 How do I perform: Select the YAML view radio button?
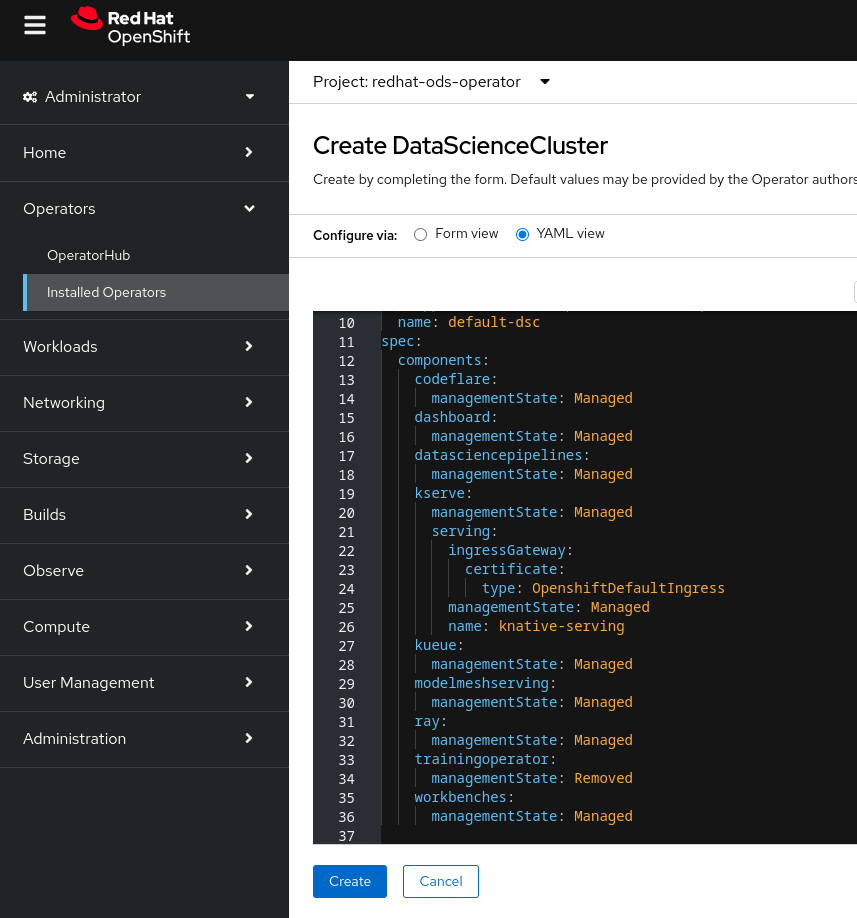[522, 234]
